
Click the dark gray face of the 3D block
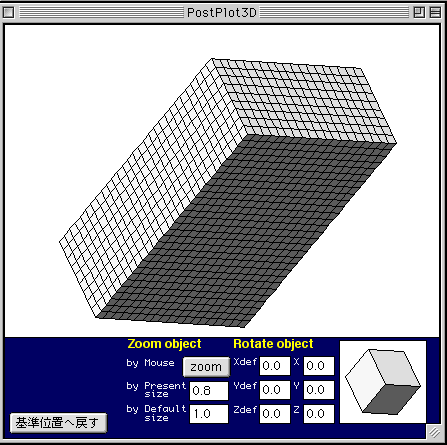point(247,230)
